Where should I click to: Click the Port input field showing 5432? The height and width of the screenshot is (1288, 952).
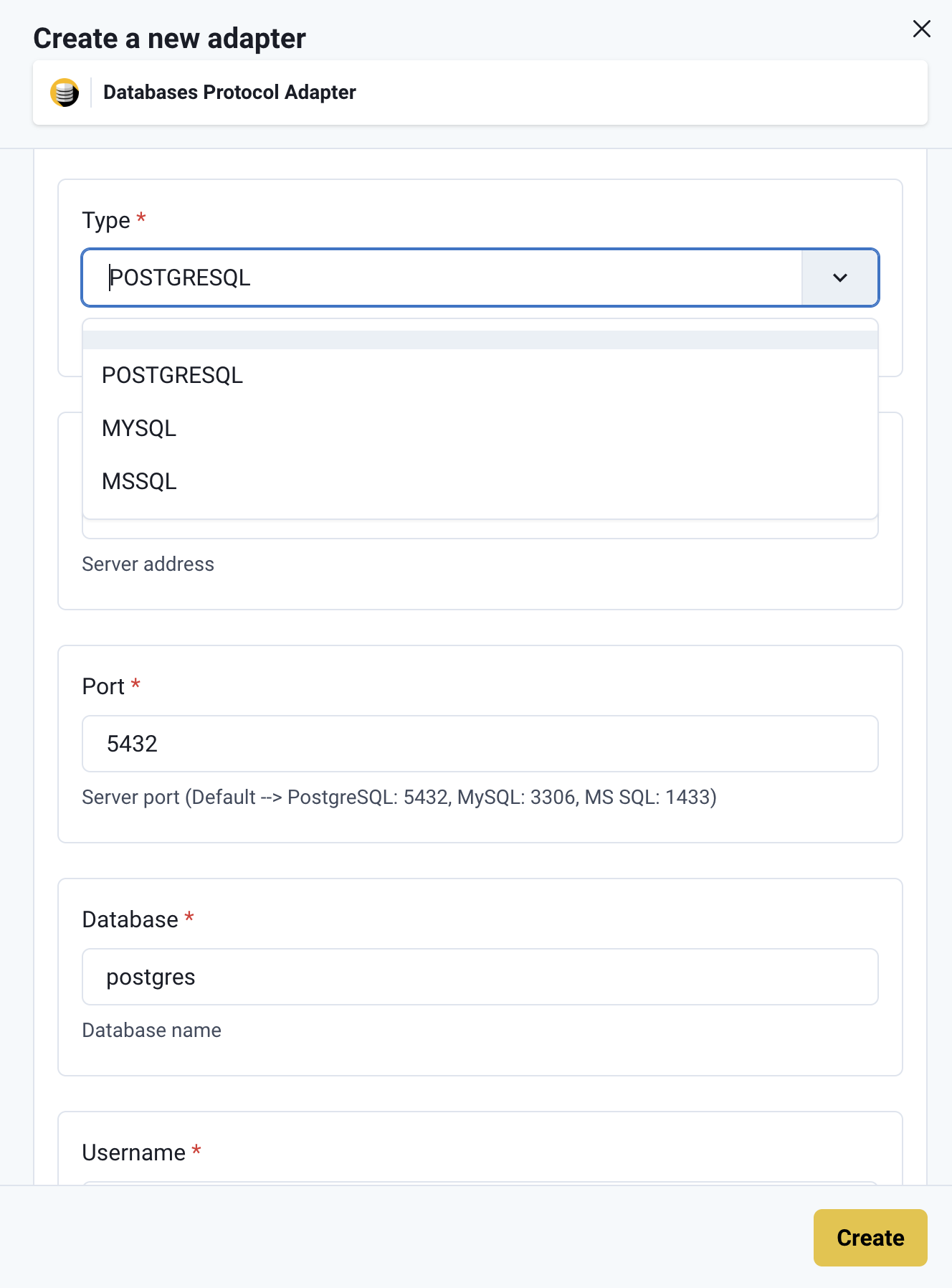click(480, 744)
